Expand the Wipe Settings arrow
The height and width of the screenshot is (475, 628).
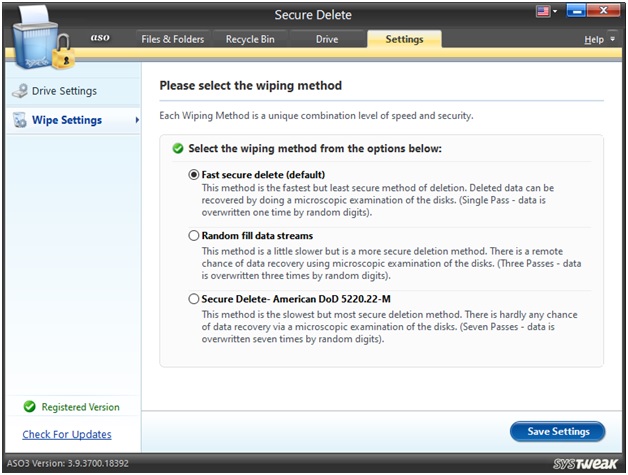point(136,120)
